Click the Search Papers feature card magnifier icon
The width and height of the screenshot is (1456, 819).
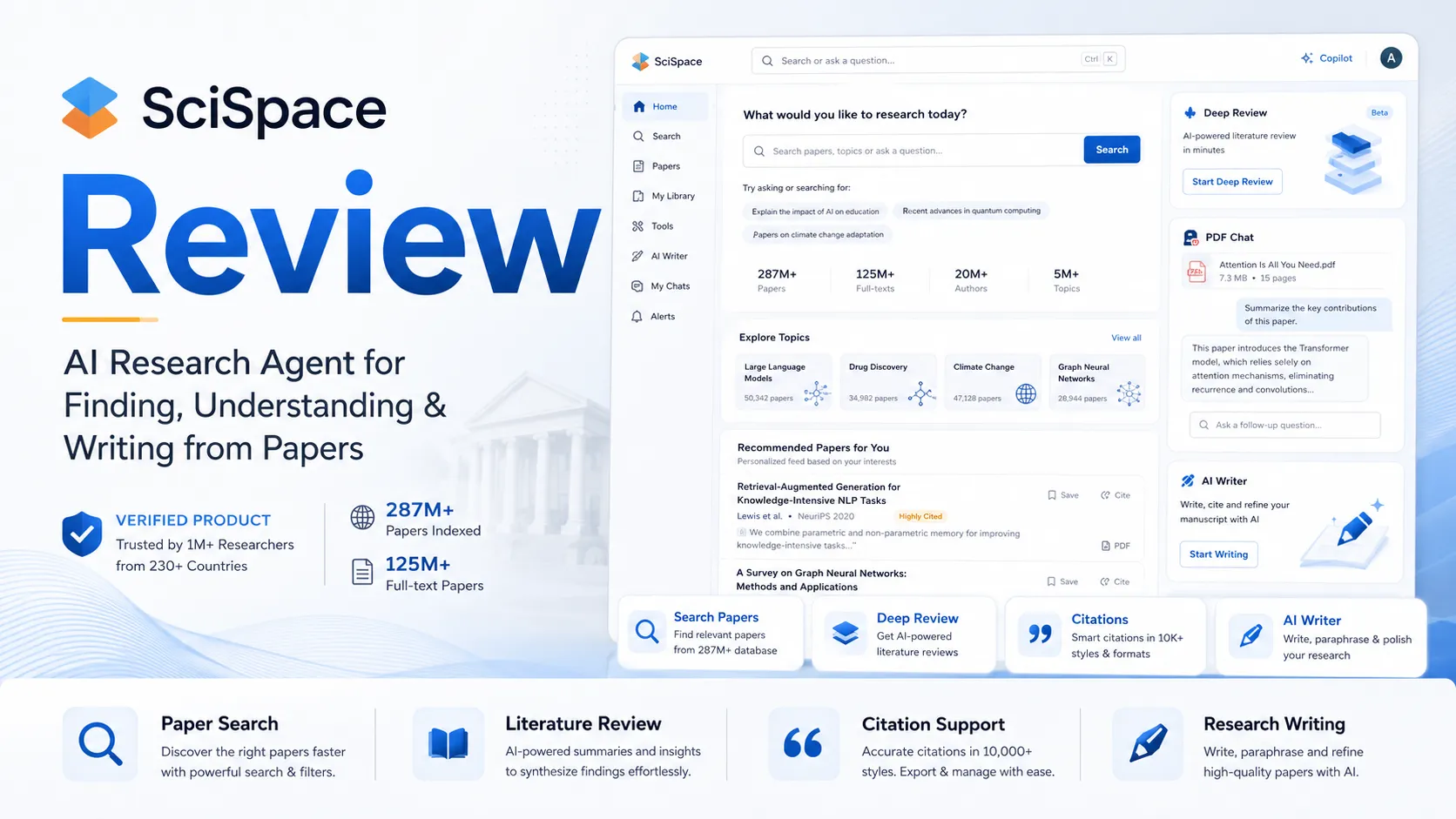[x=647, y=632]
